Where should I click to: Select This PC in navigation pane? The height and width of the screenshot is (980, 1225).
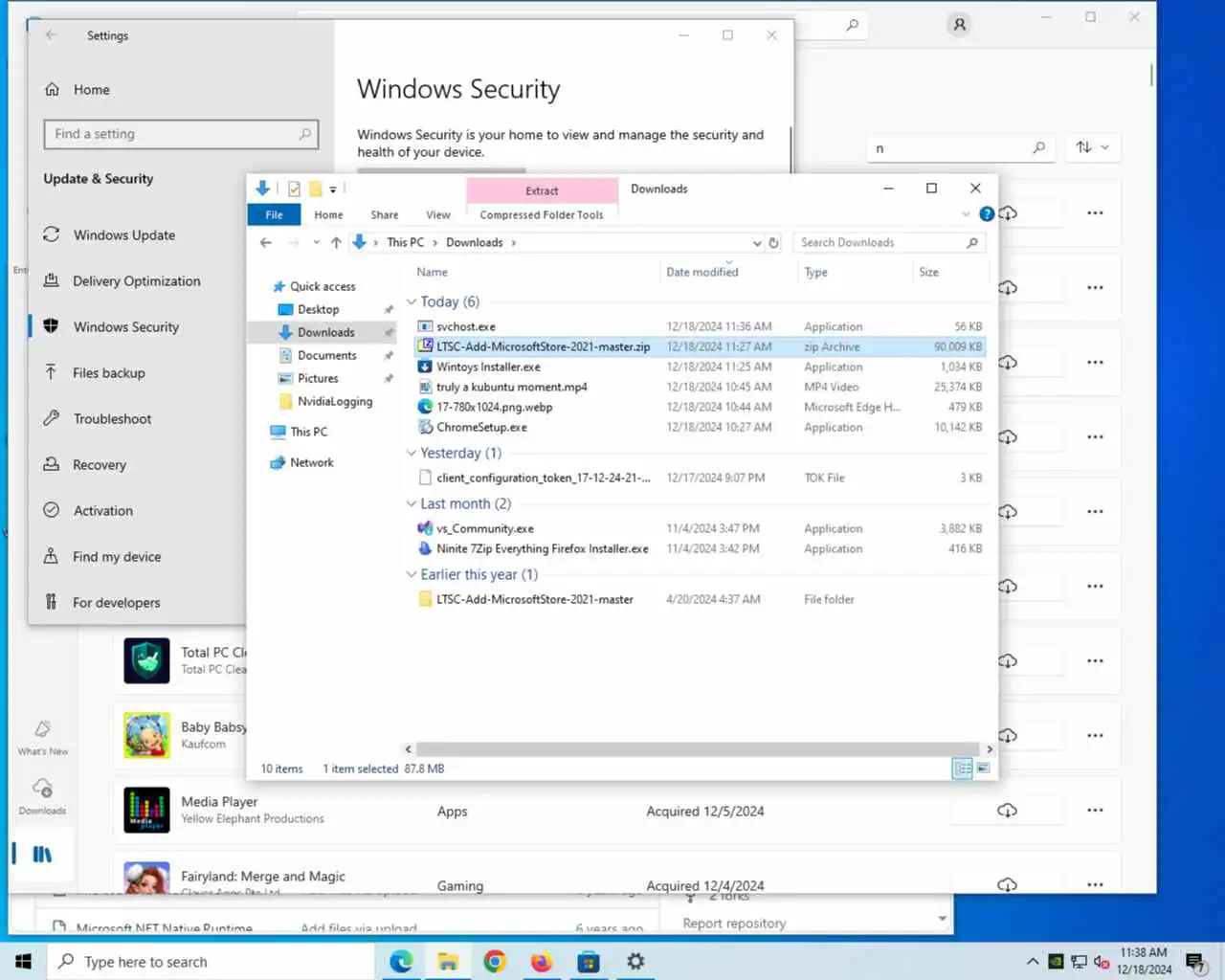pos(308,432)
